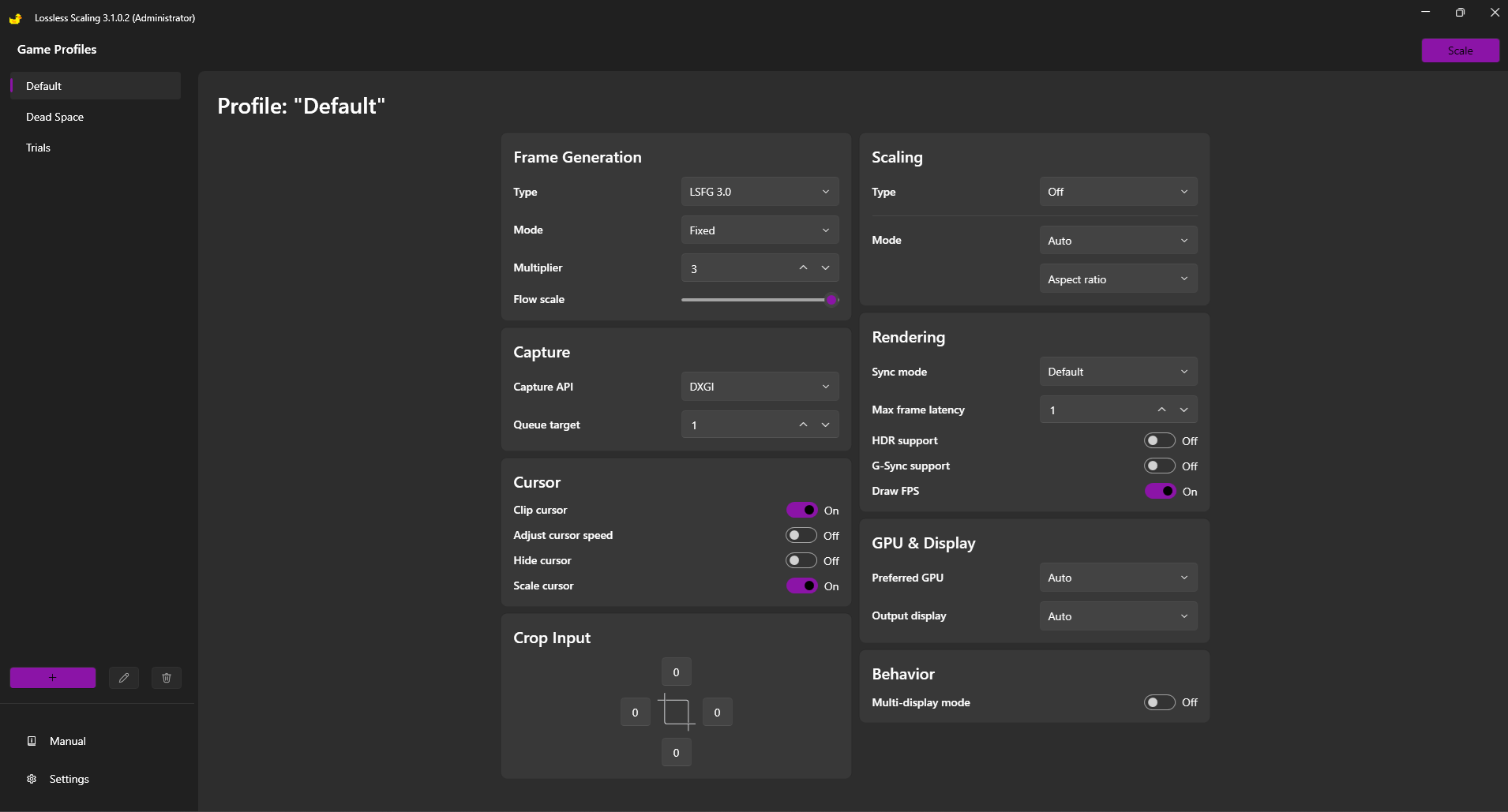
Task: Enable the HDR support toggle
Action: 1159,440
